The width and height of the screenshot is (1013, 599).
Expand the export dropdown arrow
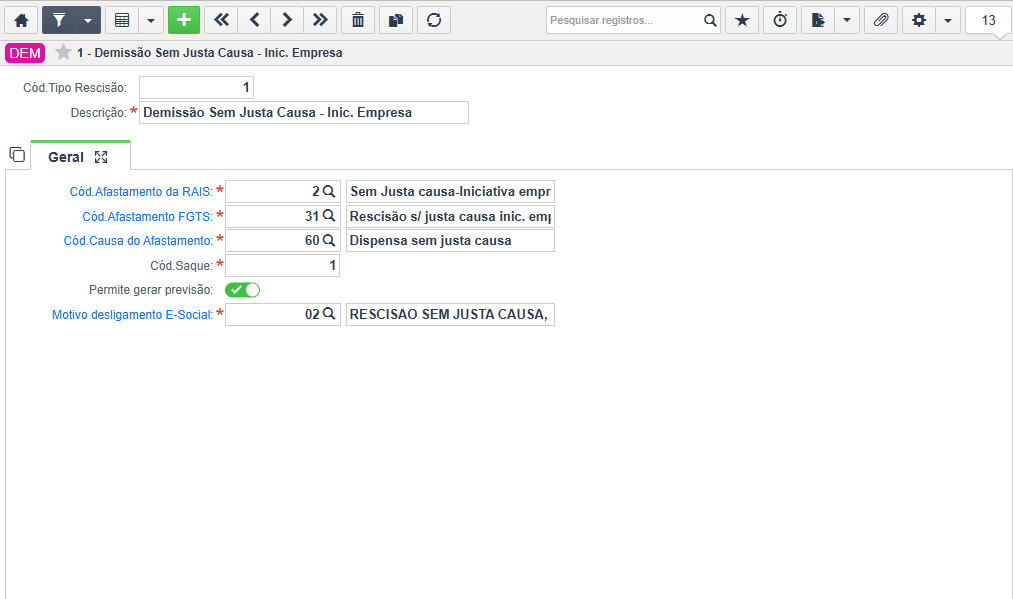[x=847, y=20]
